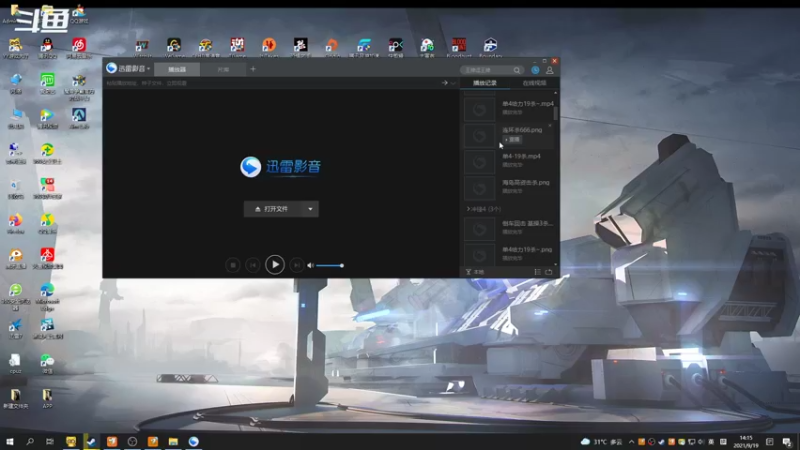Open the iQIYI green desktop icon
This screenshot has width=800, height=450.
[47, 83]
